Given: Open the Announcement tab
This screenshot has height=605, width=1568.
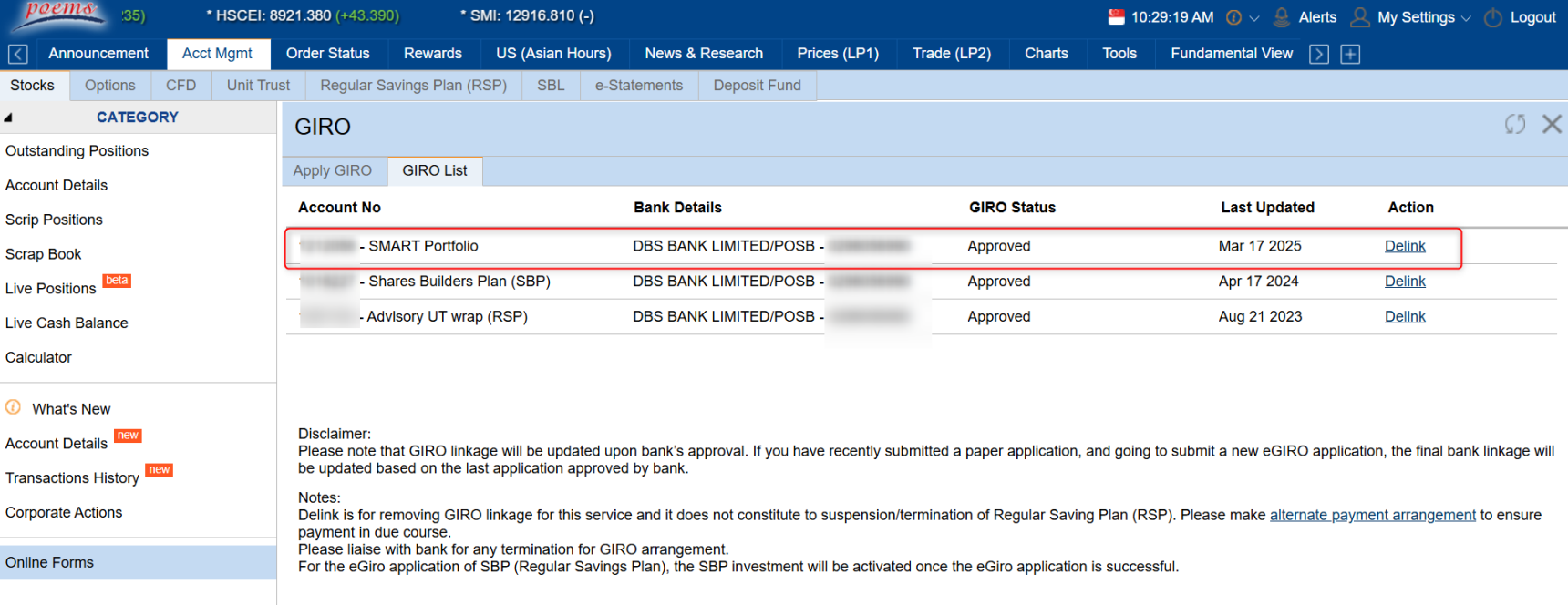Looking at the screenshot, I should coord(98,54).
